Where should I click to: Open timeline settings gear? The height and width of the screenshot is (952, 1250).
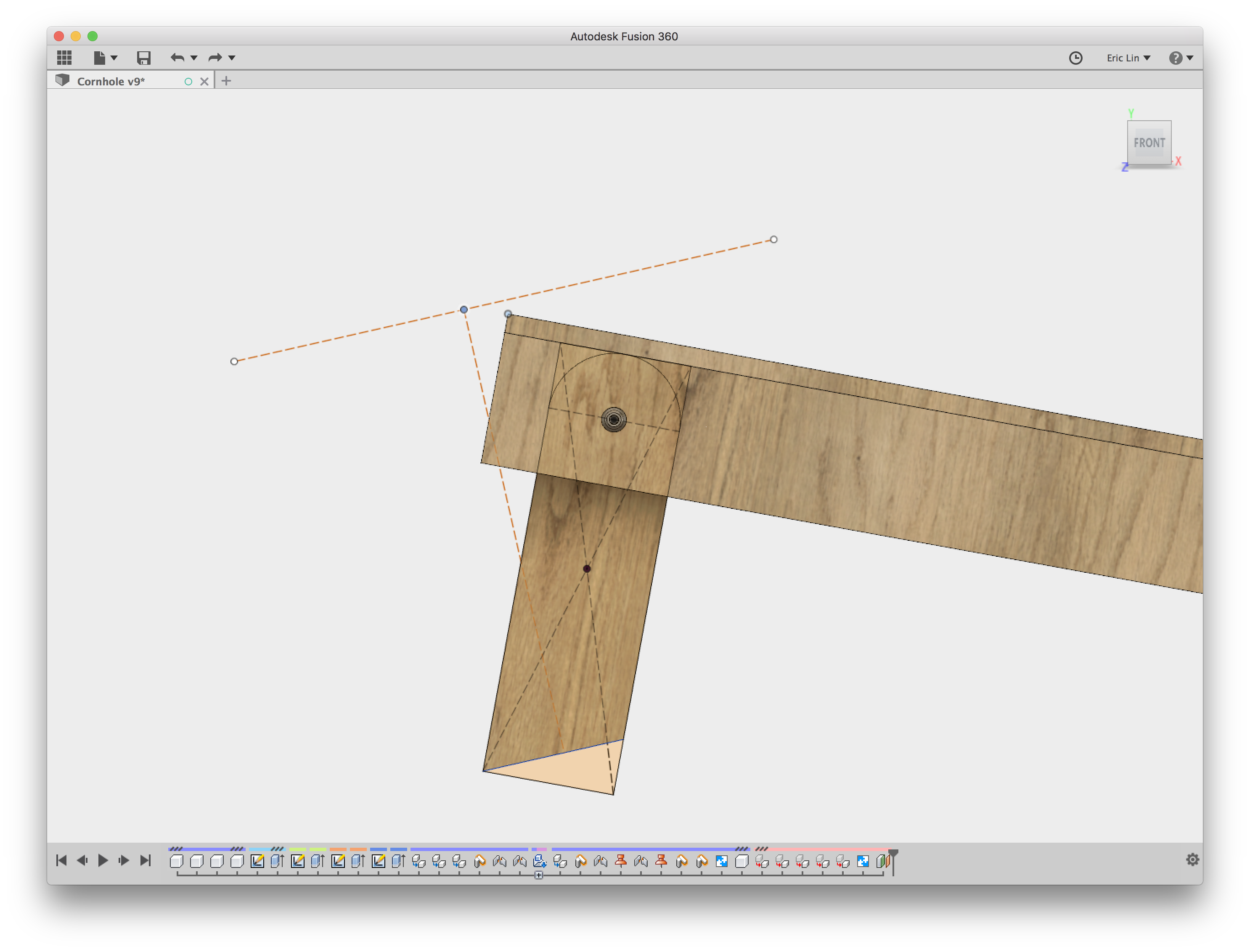pyautogui.click(x=1192, y=859)
